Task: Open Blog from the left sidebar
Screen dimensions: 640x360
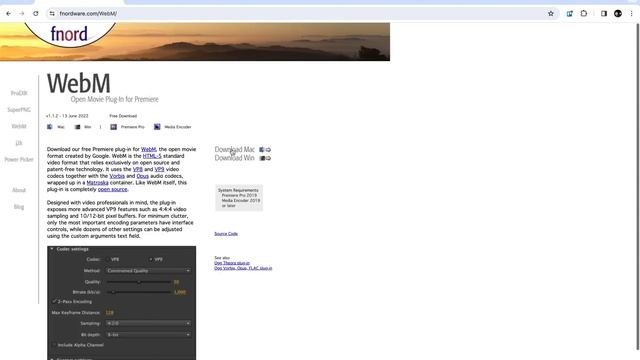Action: click(x=19, y=207)
